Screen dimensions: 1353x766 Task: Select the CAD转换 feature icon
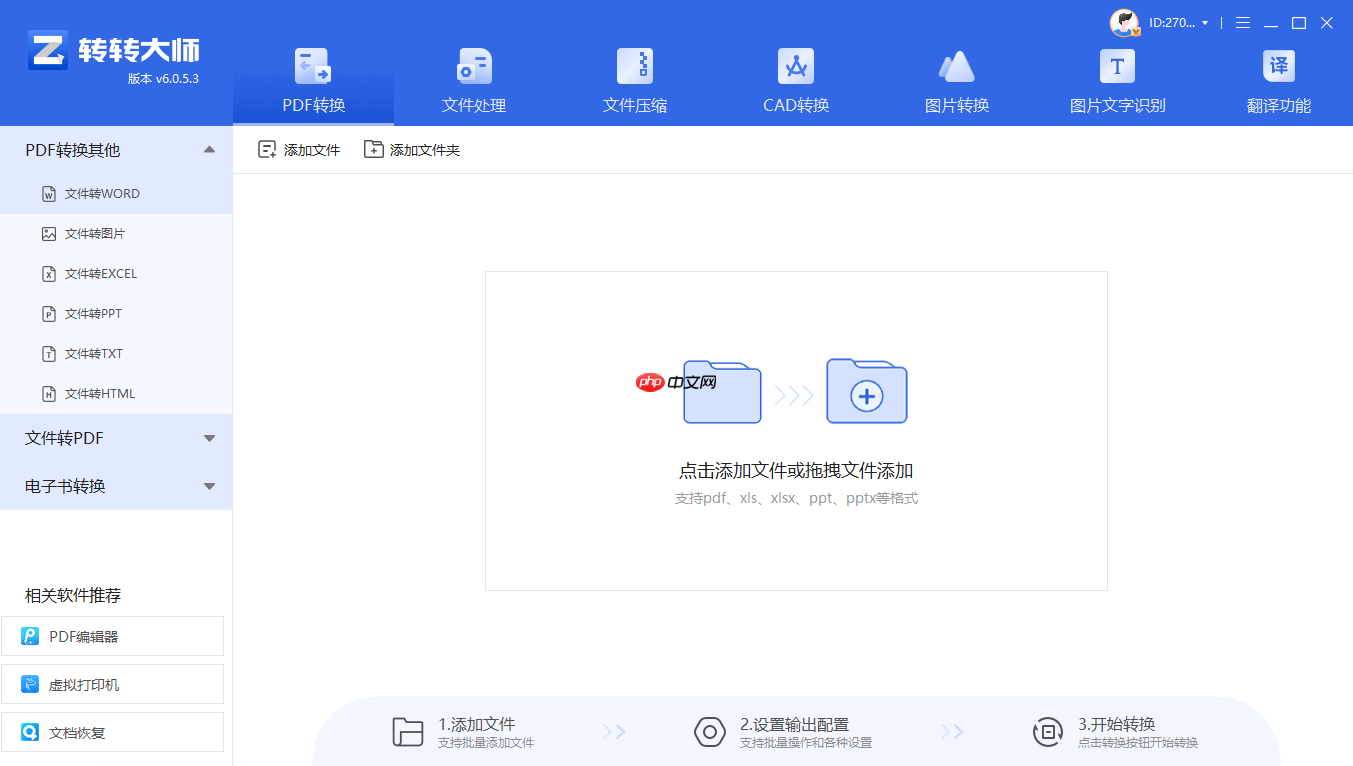point(795,80)
